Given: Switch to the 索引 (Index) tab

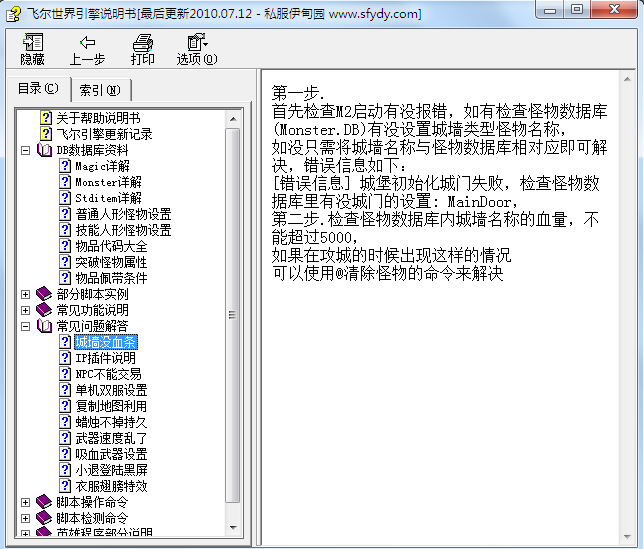Looking at the screenshot, I should (99, 90).
